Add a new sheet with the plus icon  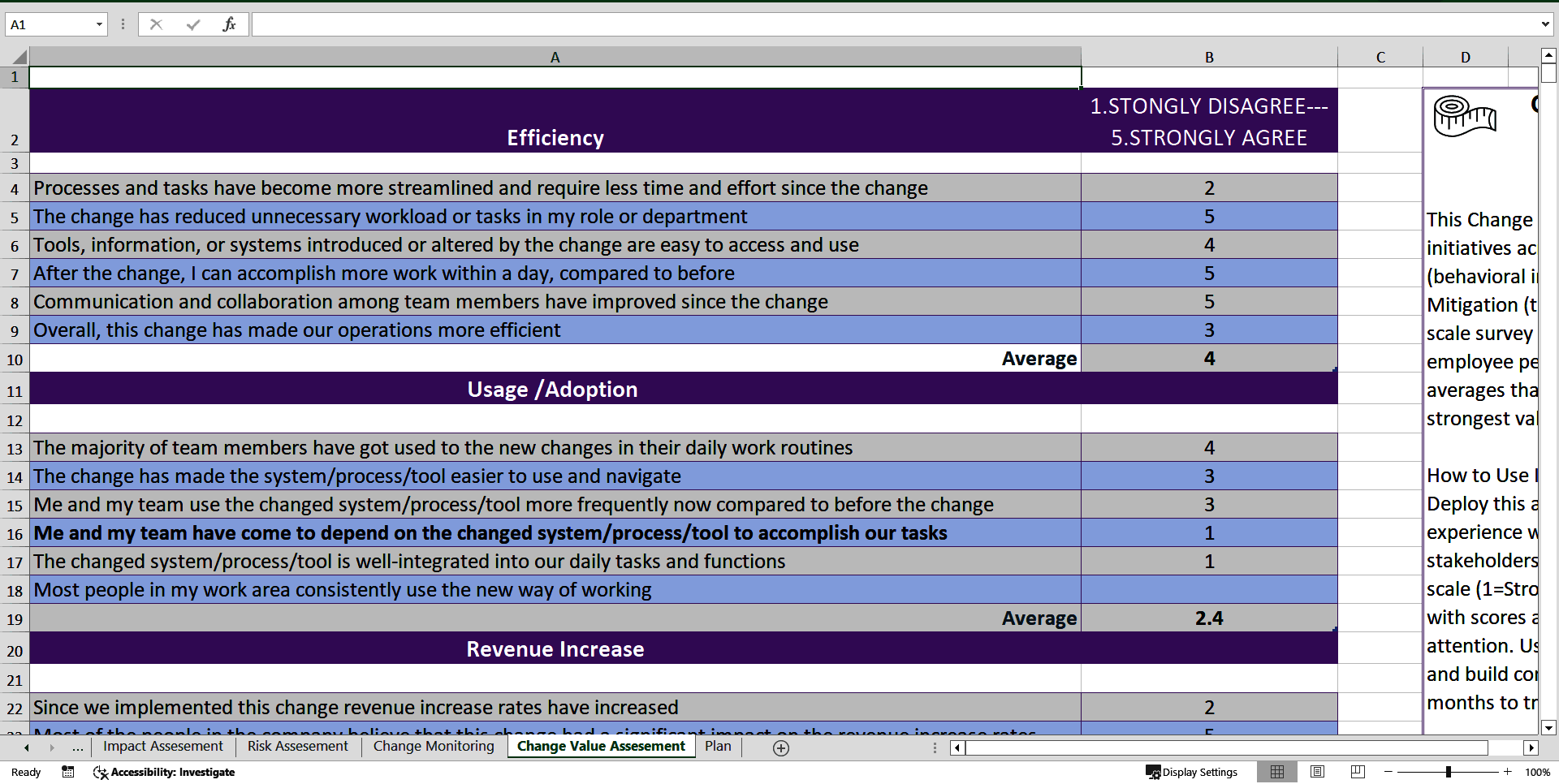click(781, 748)
